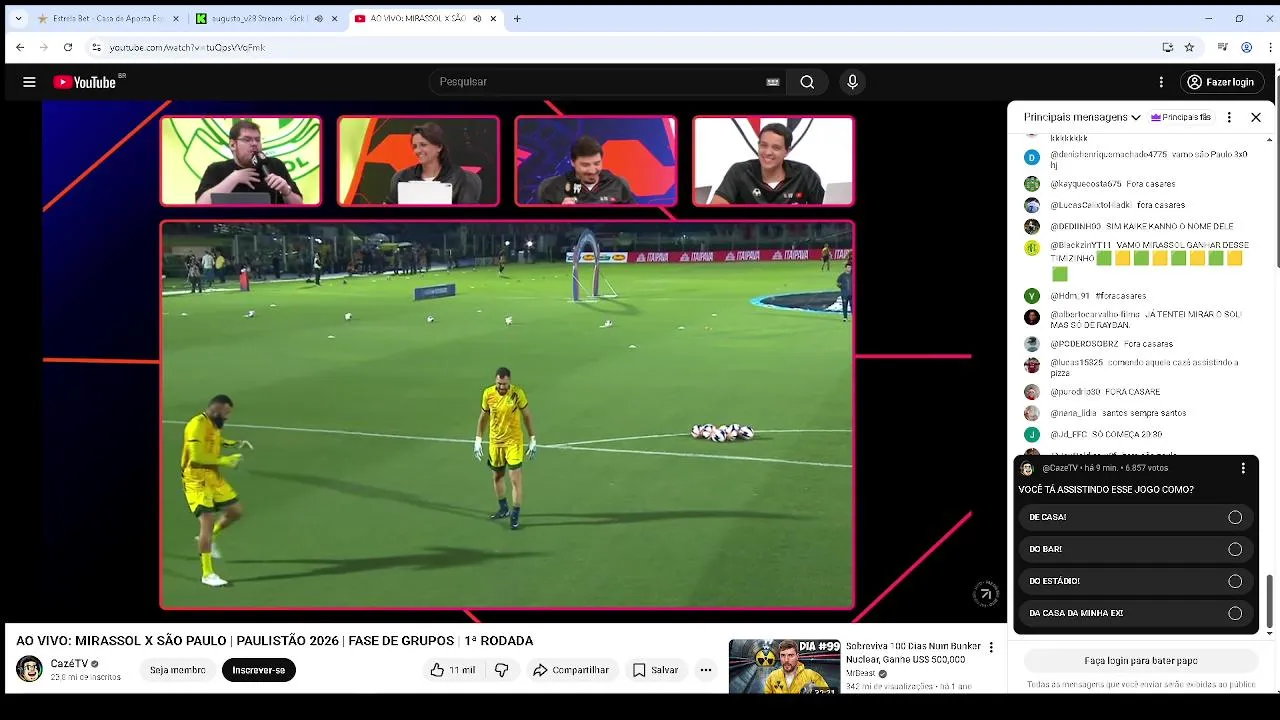Select AO VIVO: MIRASSOL X SÃO tab
The image size is (1280, 720).
pos(426,18)
